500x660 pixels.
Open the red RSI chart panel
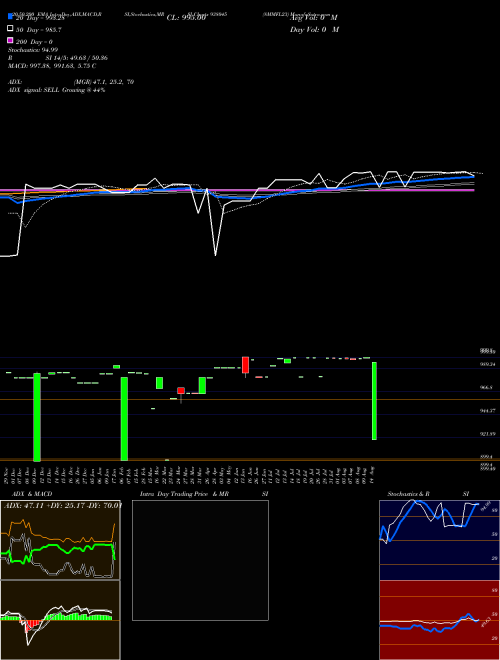[439, 620]
